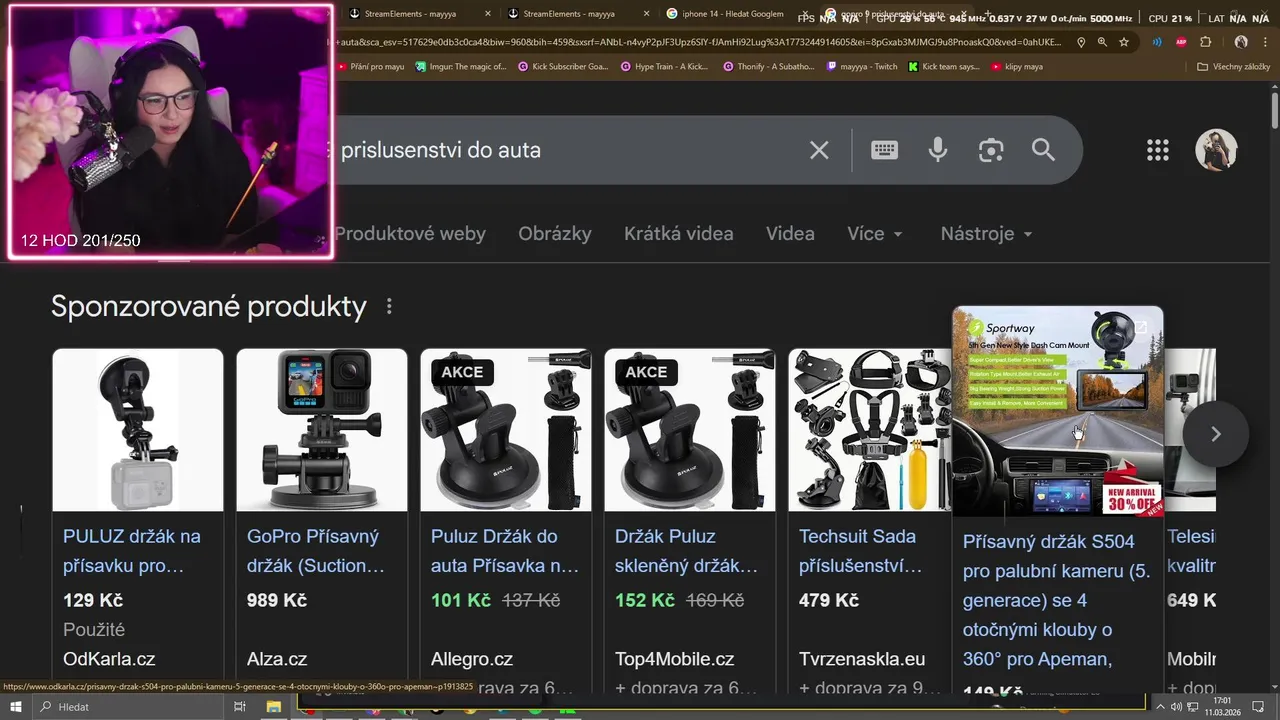Click the GoPro 989 Kč product image
1280x720 pixels.
322,430
